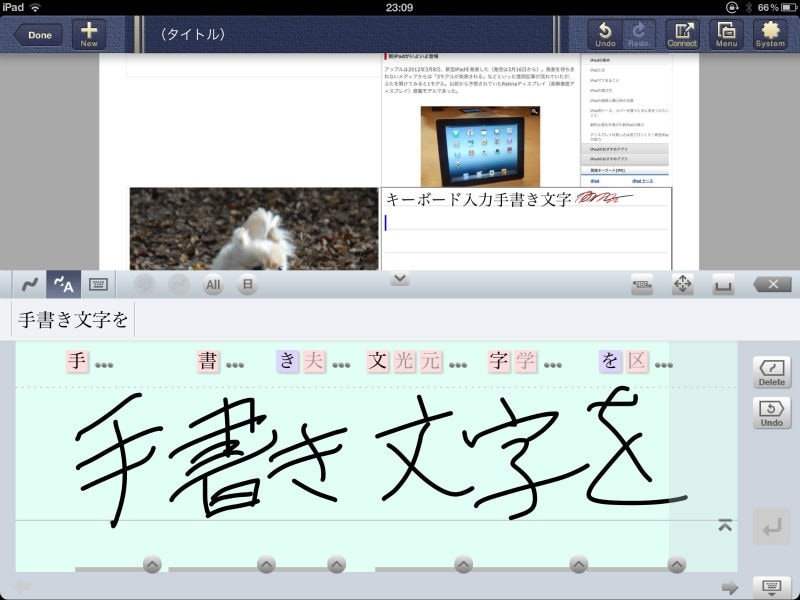
Task: Tap the Connect icon in the top toolbar
Action: 682,32
